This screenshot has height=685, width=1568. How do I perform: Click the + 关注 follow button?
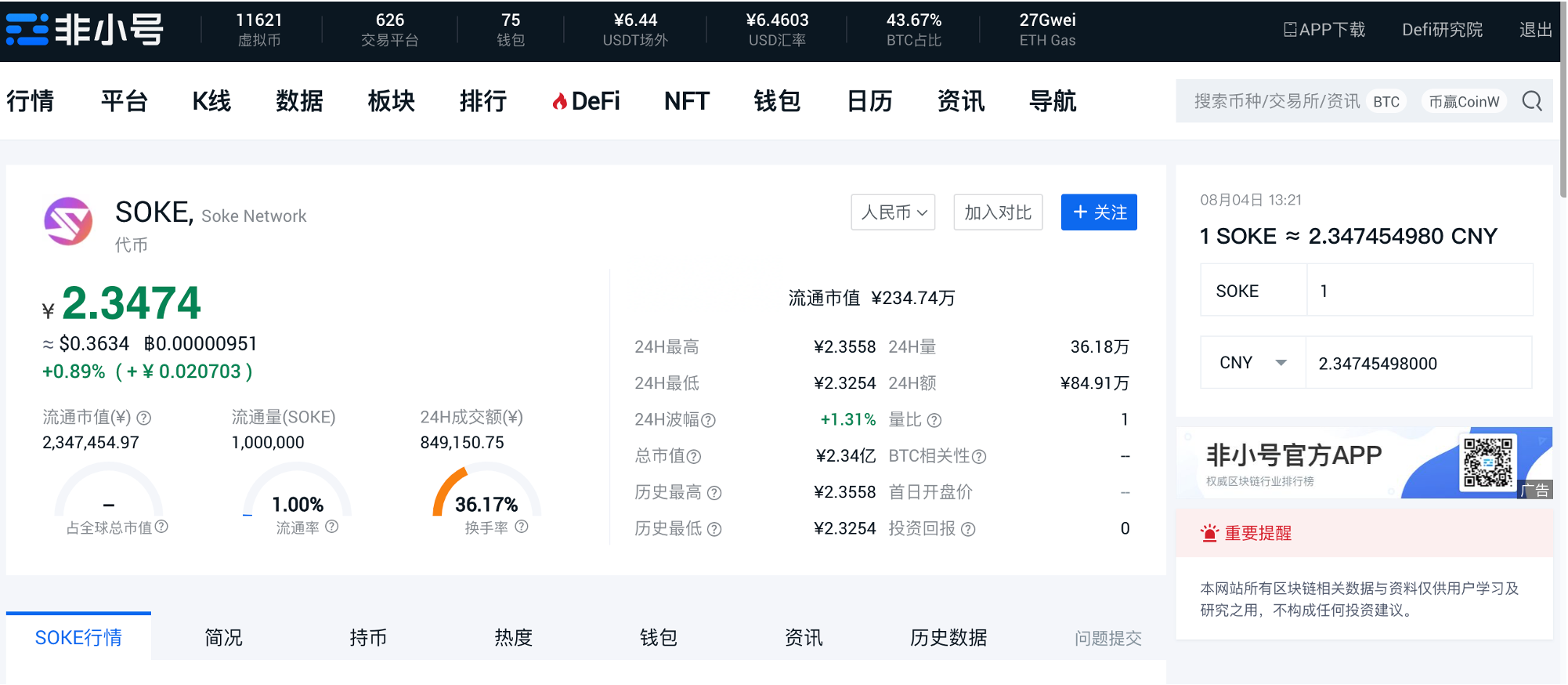[1099, 212]
